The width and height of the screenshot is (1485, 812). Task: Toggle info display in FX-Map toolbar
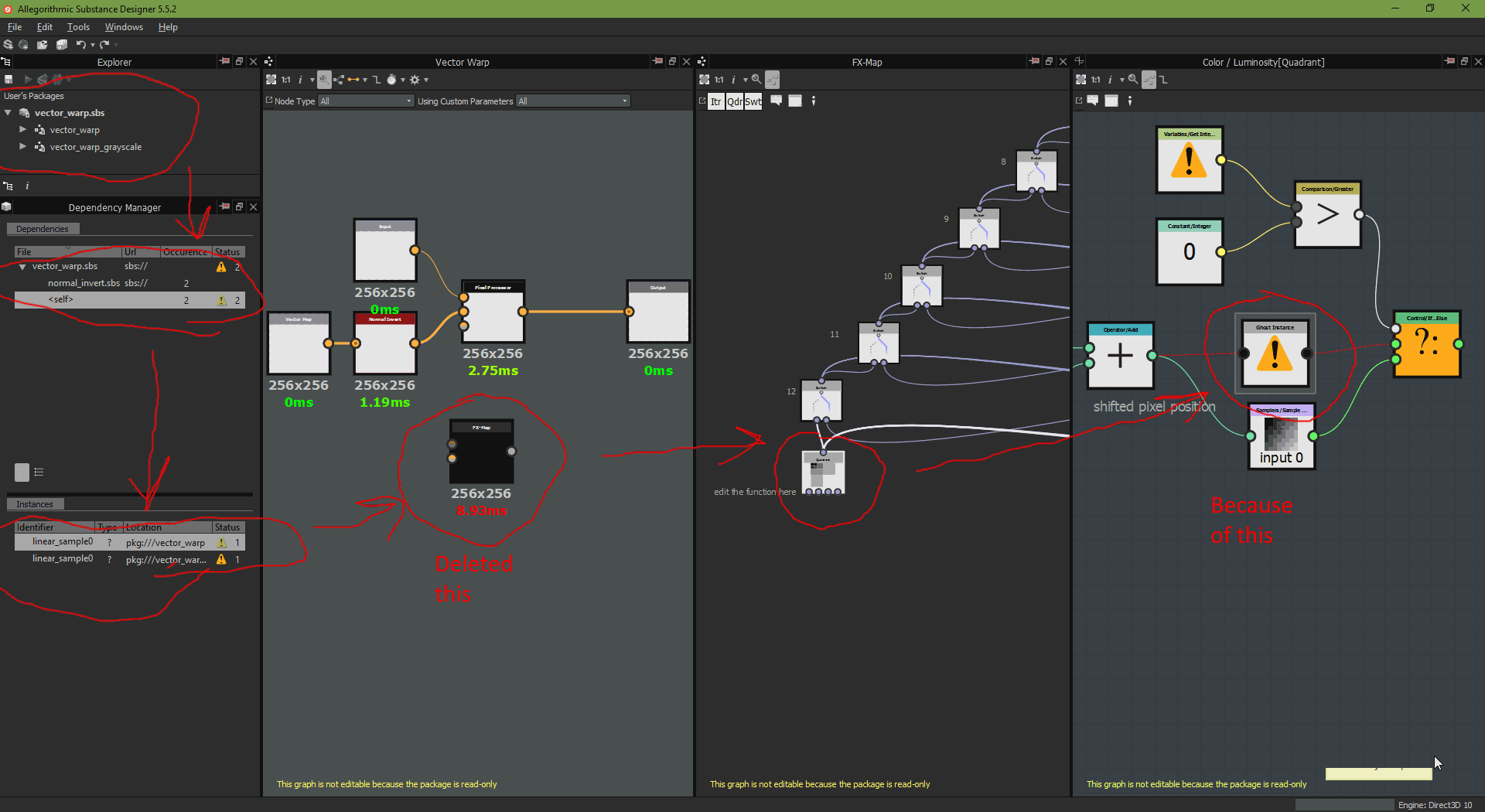[x=733, y=80]
